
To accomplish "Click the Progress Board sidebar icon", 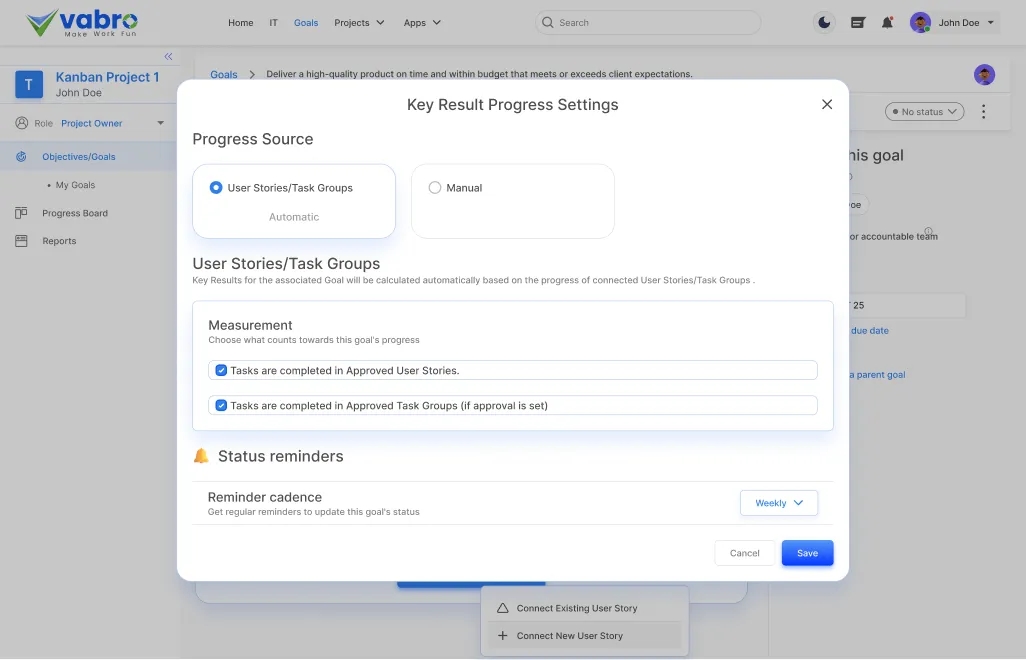I will click(21, 213).
